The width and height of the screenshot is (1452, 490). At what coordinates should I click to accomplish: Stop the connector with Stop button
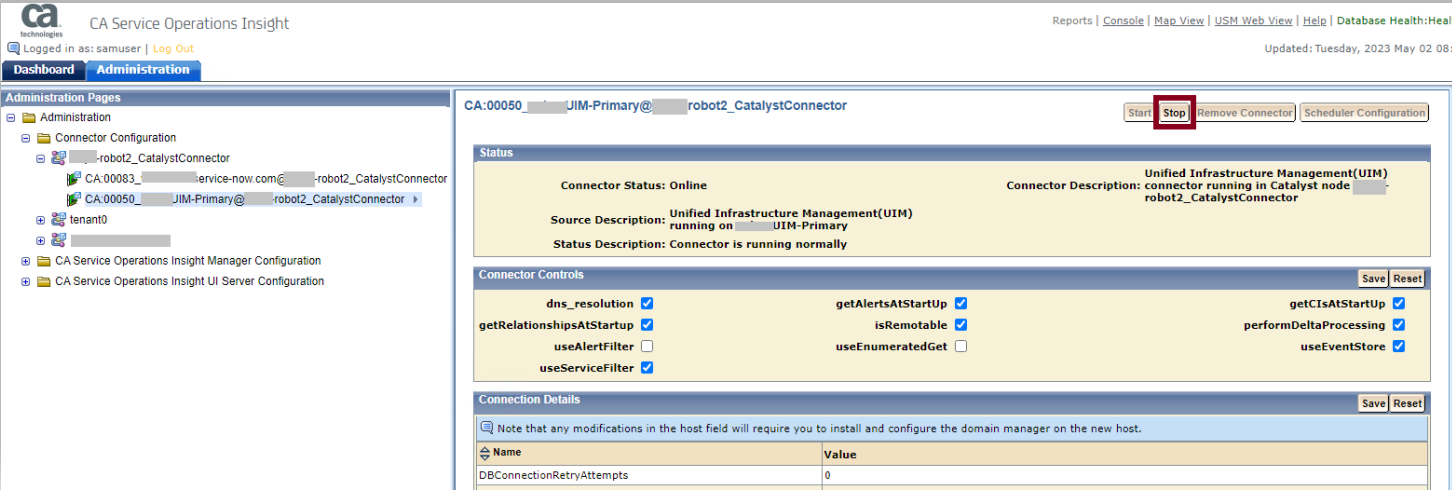click(1174, 113)
